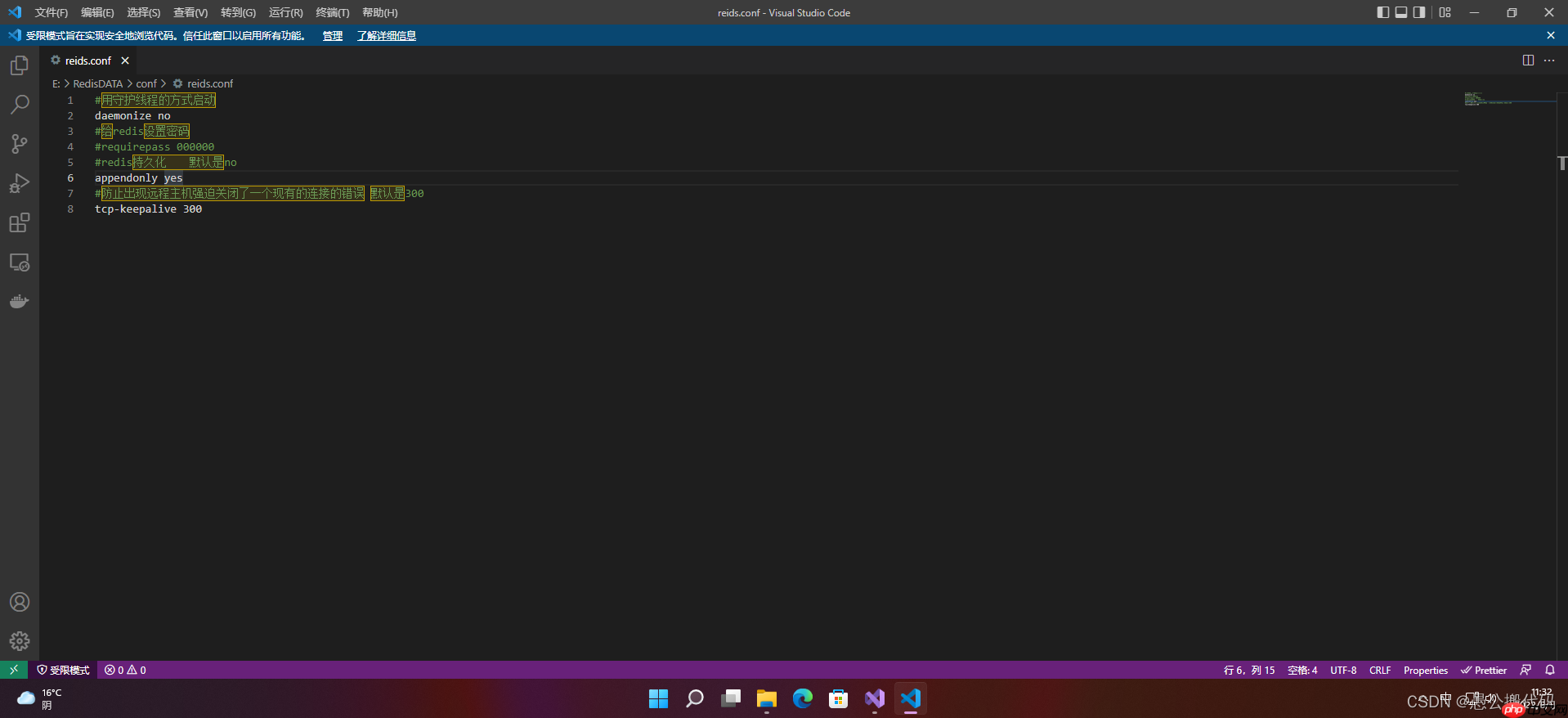This screenshot has height=718, width=1568.
Task: Place cursor on 'tcp-keepalive 300' line
Action: coord(148,209)
